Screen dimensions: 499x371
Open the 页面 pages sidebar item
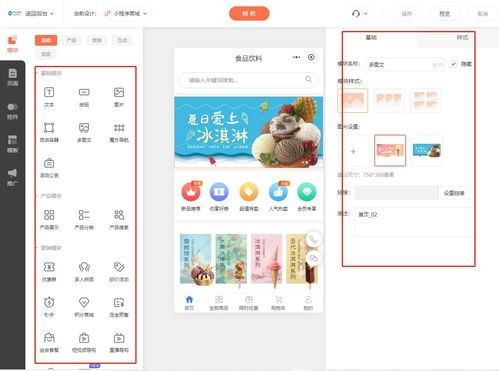12,77
